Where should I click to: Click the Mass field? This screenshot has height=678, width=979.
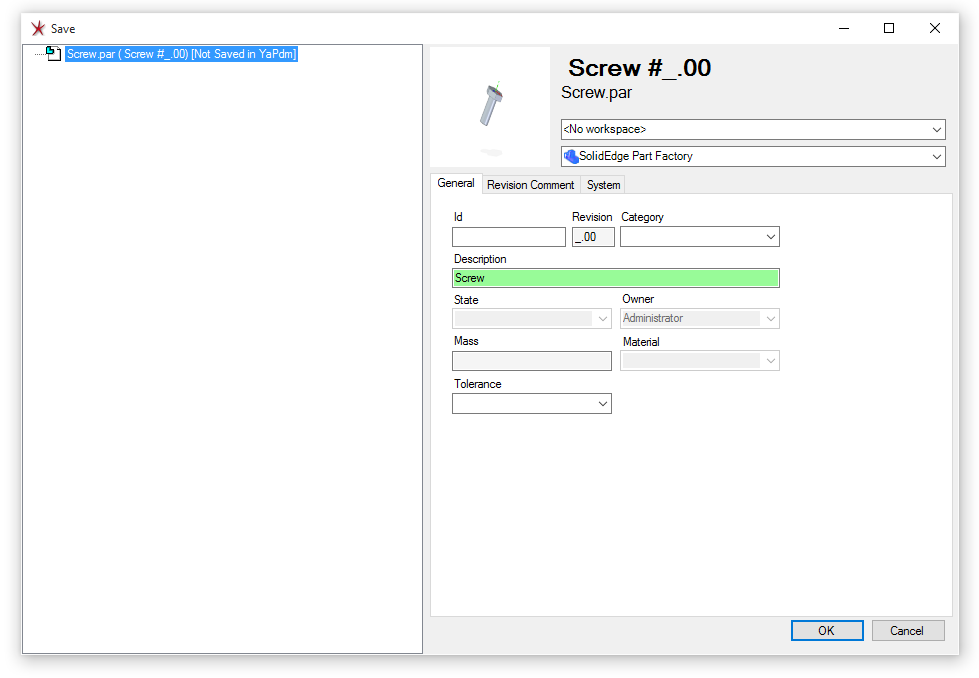coord(531,360)
